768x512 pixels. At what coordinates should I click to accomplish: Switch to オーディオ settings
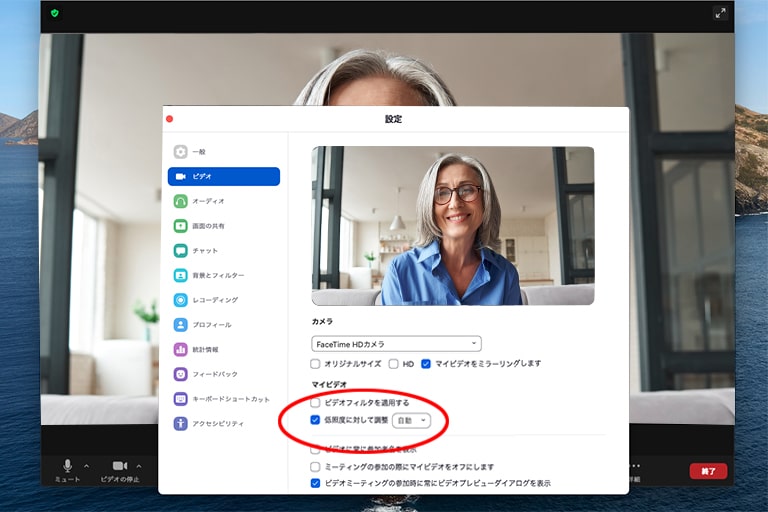click(224, 201)
